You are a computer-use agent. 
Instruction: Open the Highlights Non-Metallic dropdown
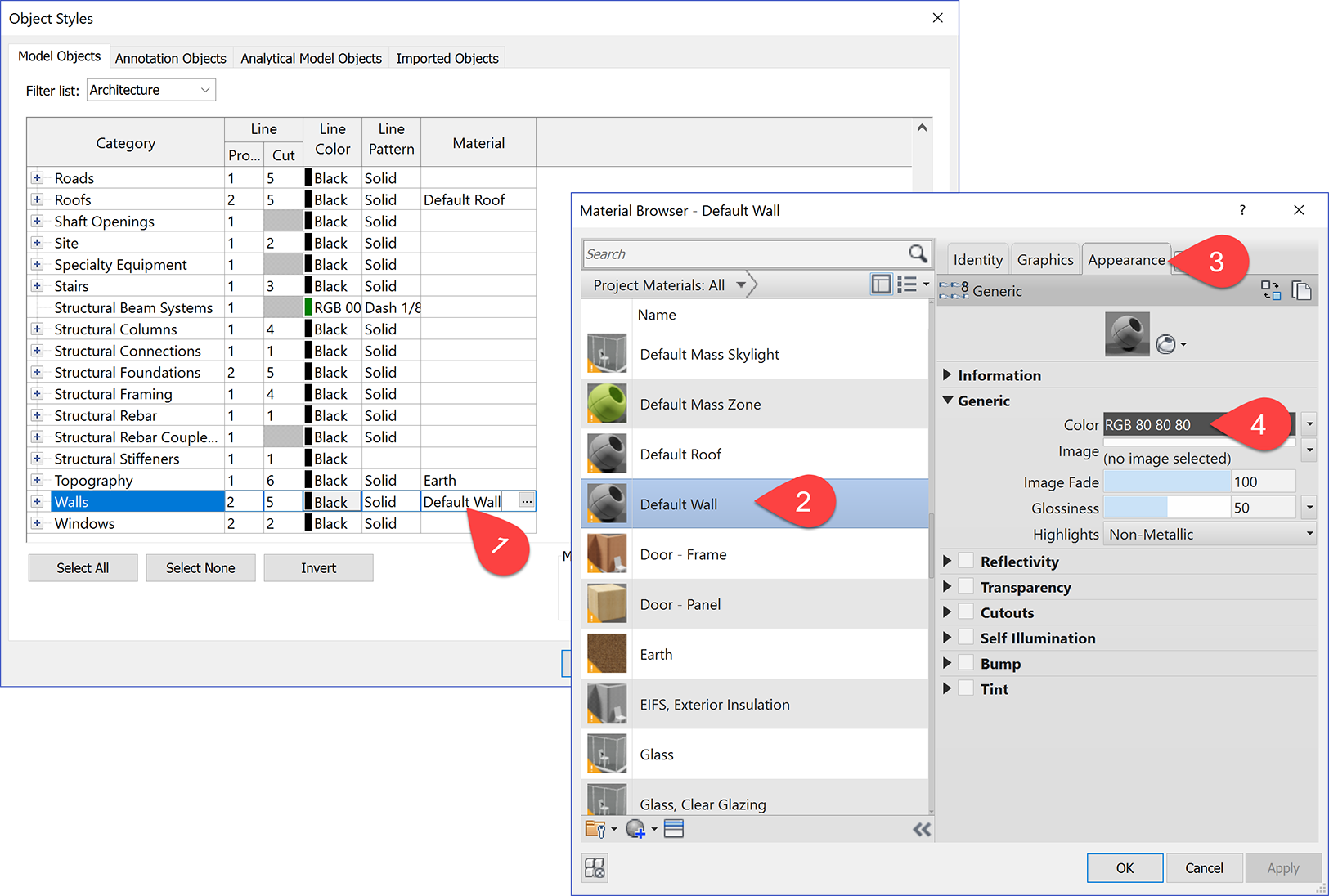pyautogui.click(x=1210, y=534)
